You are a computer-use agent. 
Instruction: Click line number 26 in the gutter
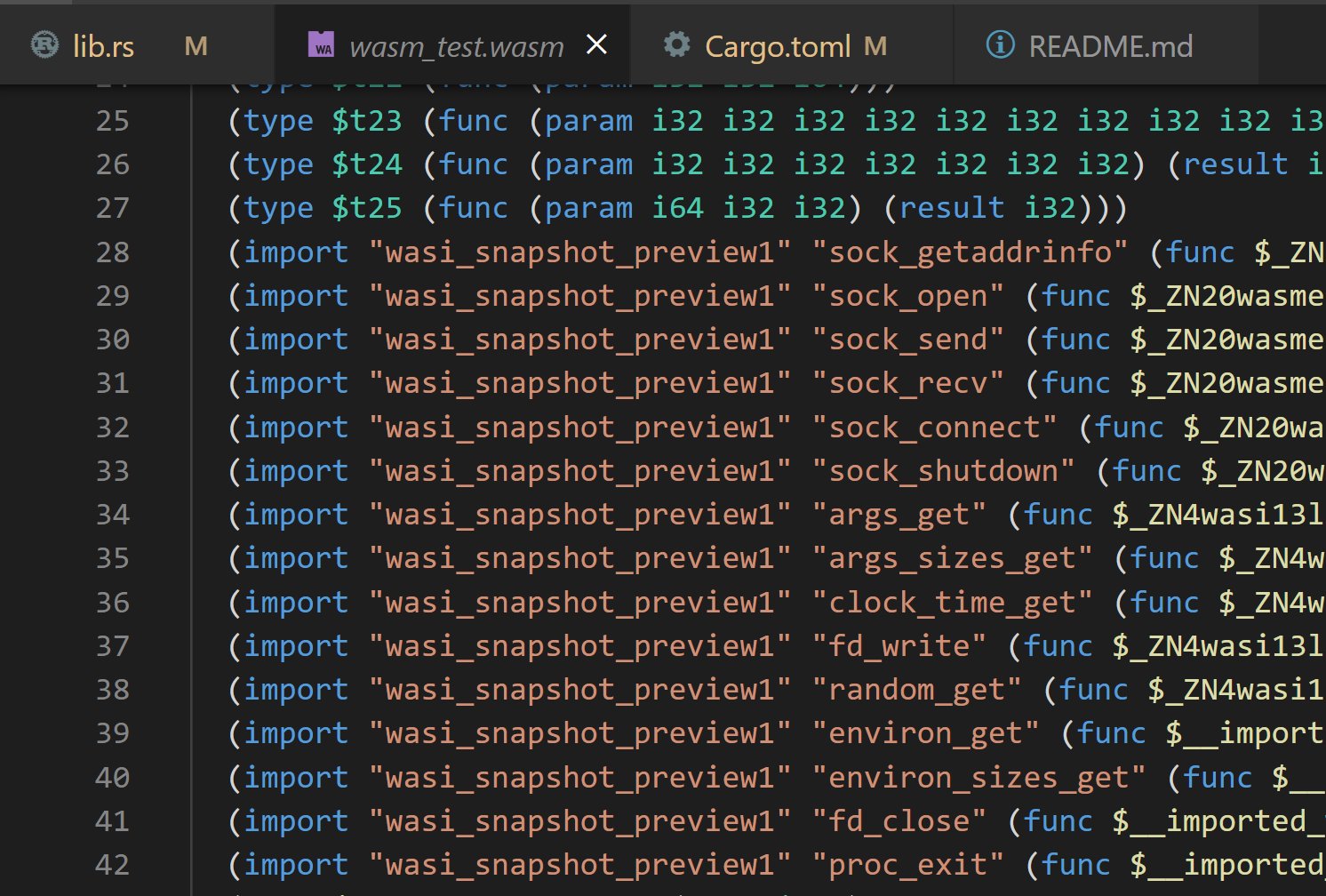tap(113, 164)
